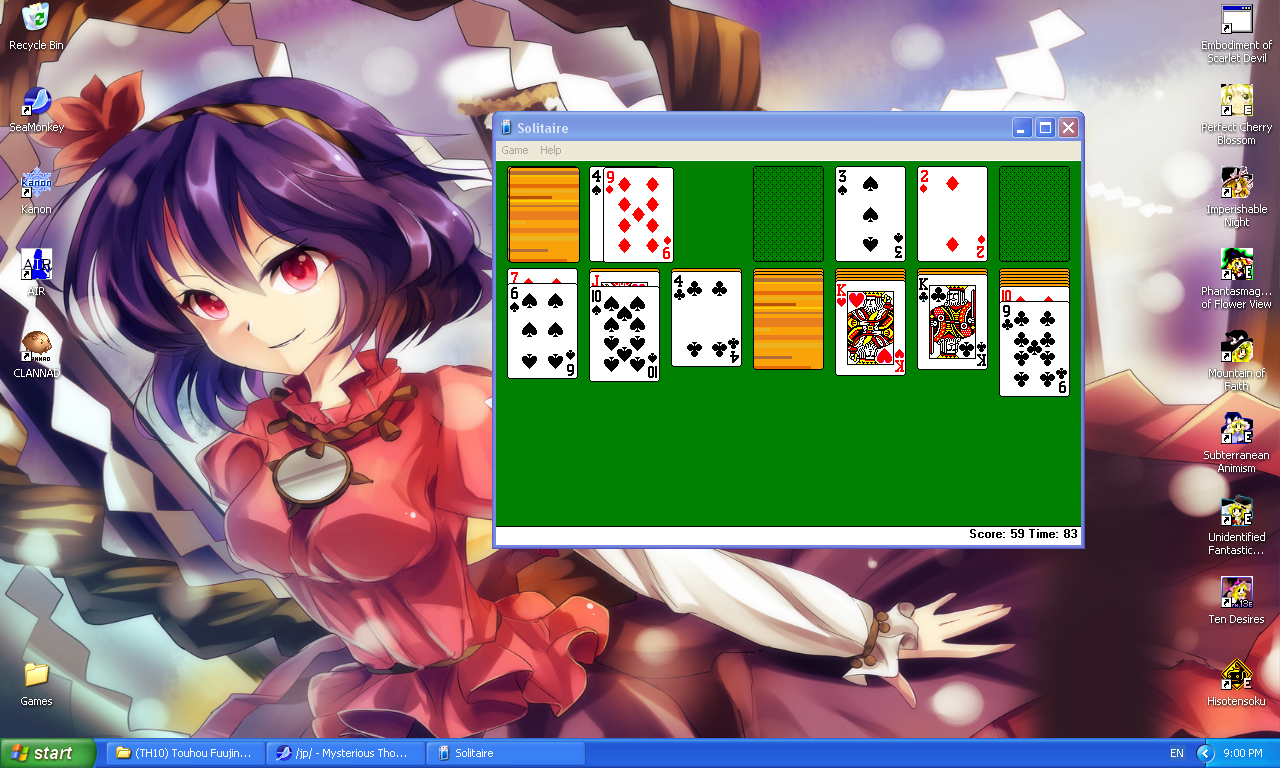Select the 9 of clubs tableau card
The image size is (1280, 768).
pyautogui.click(x=1034, y=349)
